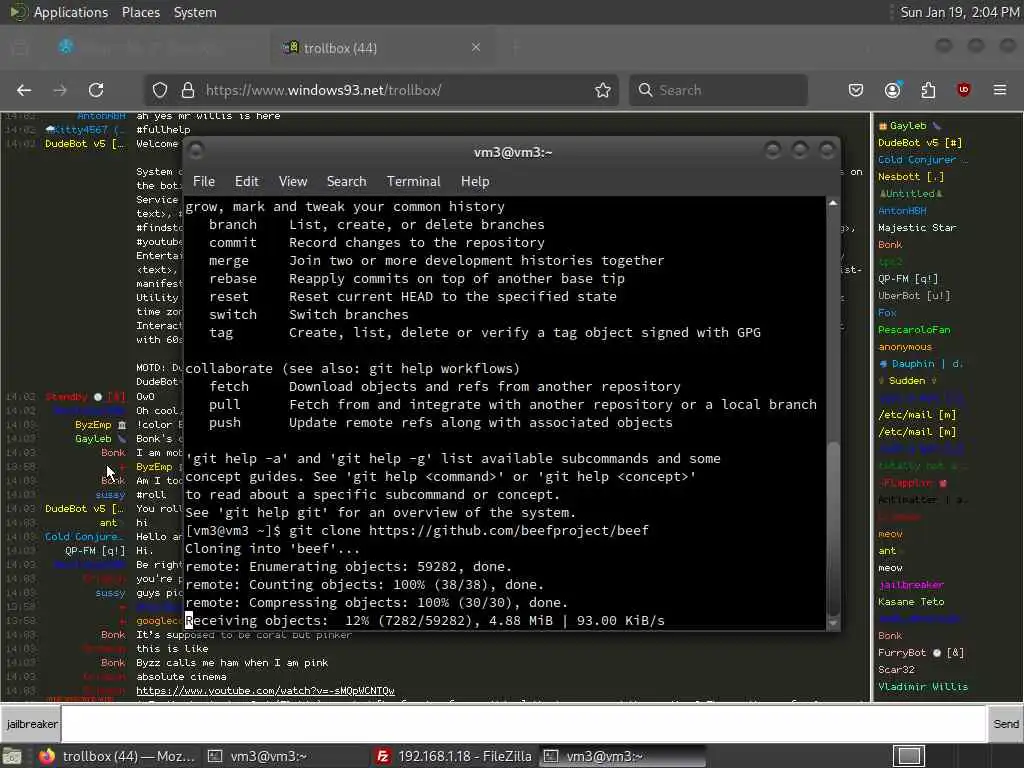The width and height of the screenshot is (1024, 768).
Task: Open a new browser tab
Action: click(x=515, y=48)
